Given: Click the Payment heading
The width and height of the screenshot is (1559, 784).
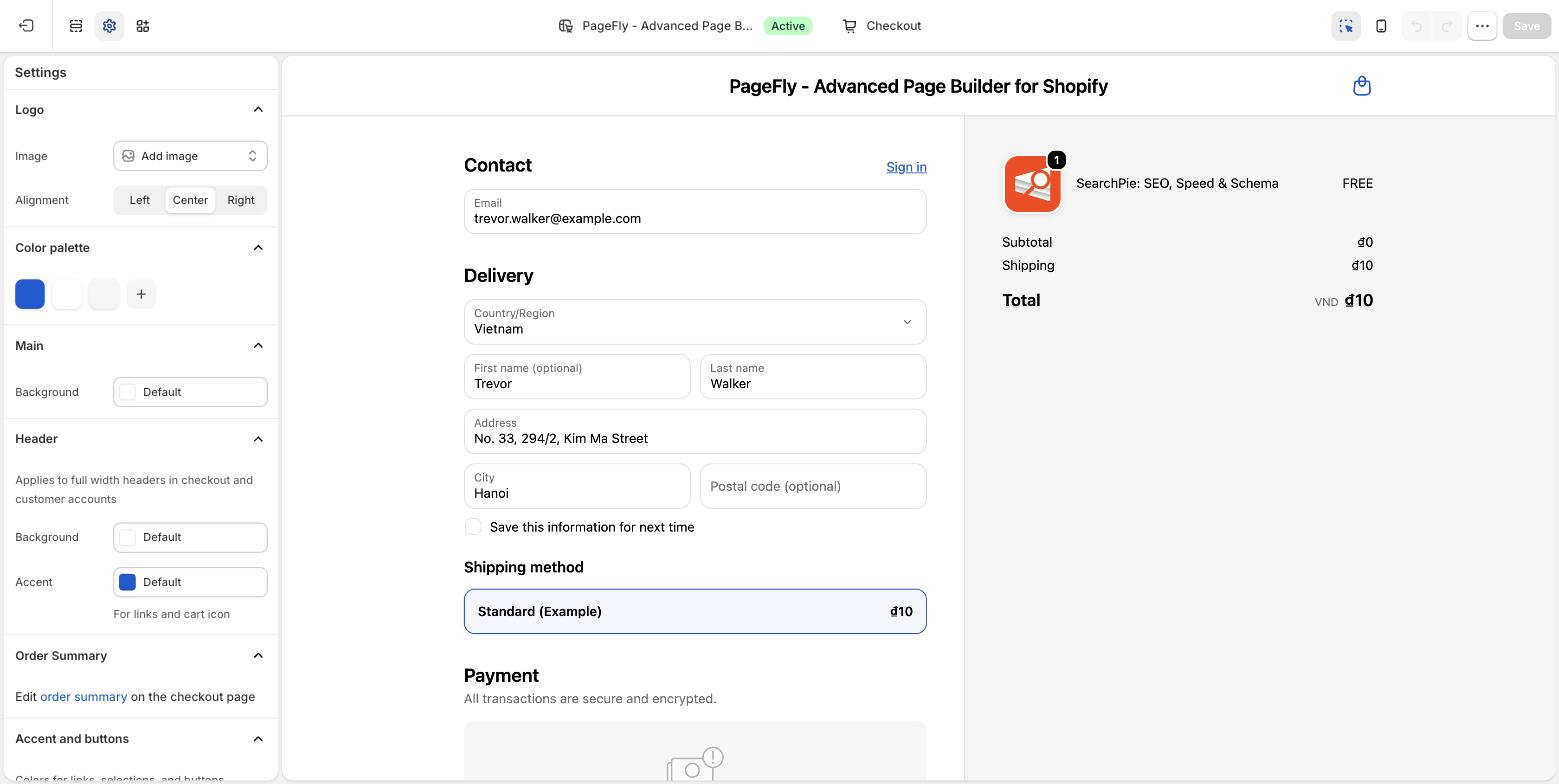Looking at the screenshot, I should pyautogui.click(x=501, y=676).
